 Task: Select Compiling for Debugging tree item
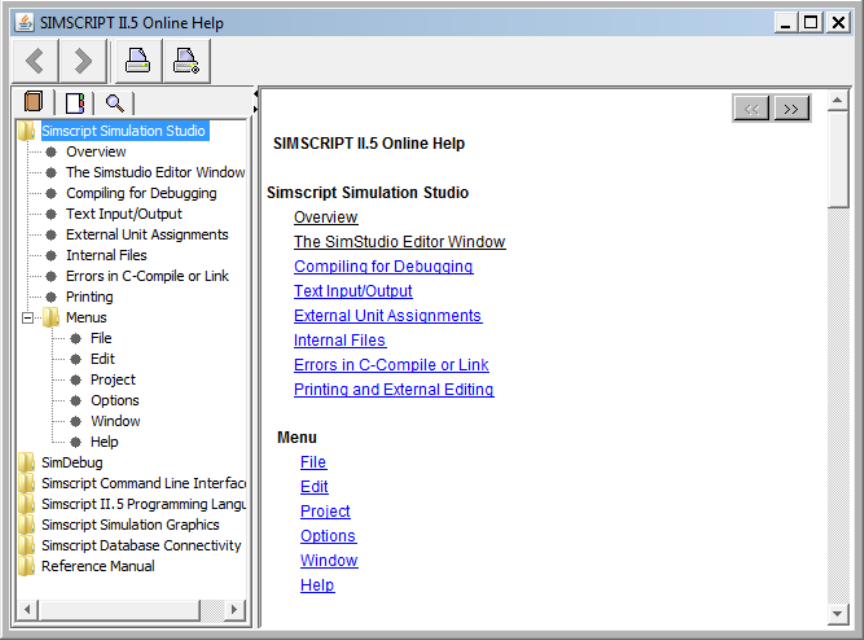(x=141, y=193)
